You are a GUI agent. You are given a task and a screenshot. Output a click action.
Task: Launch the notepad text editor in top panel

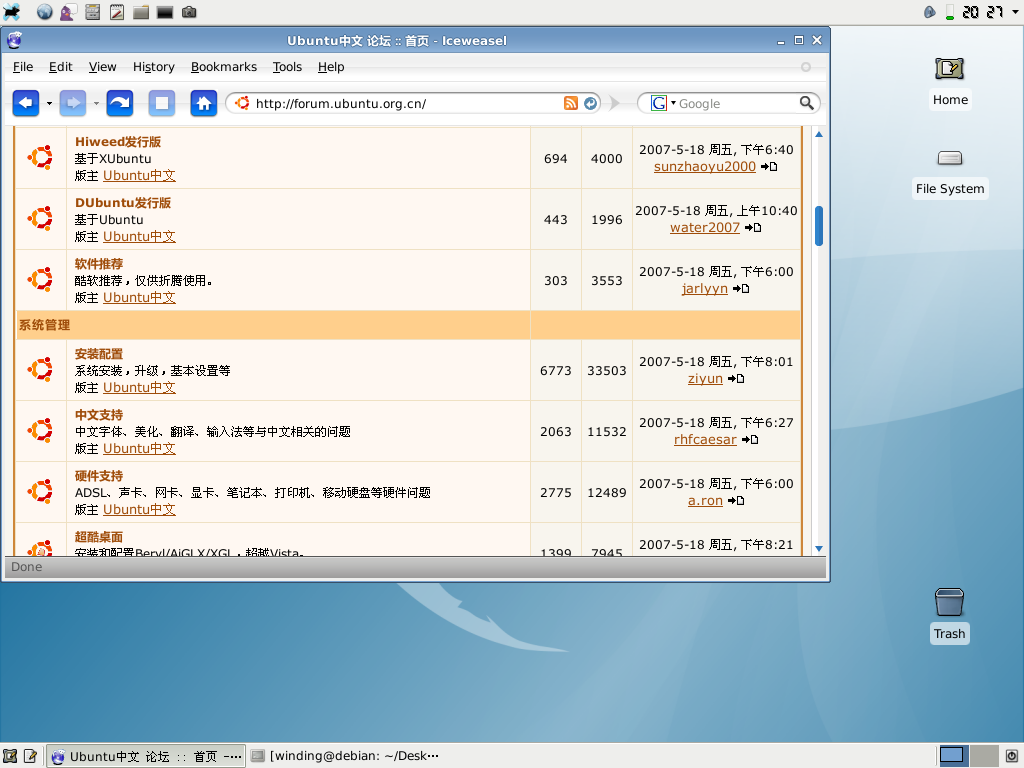point(117,12)
